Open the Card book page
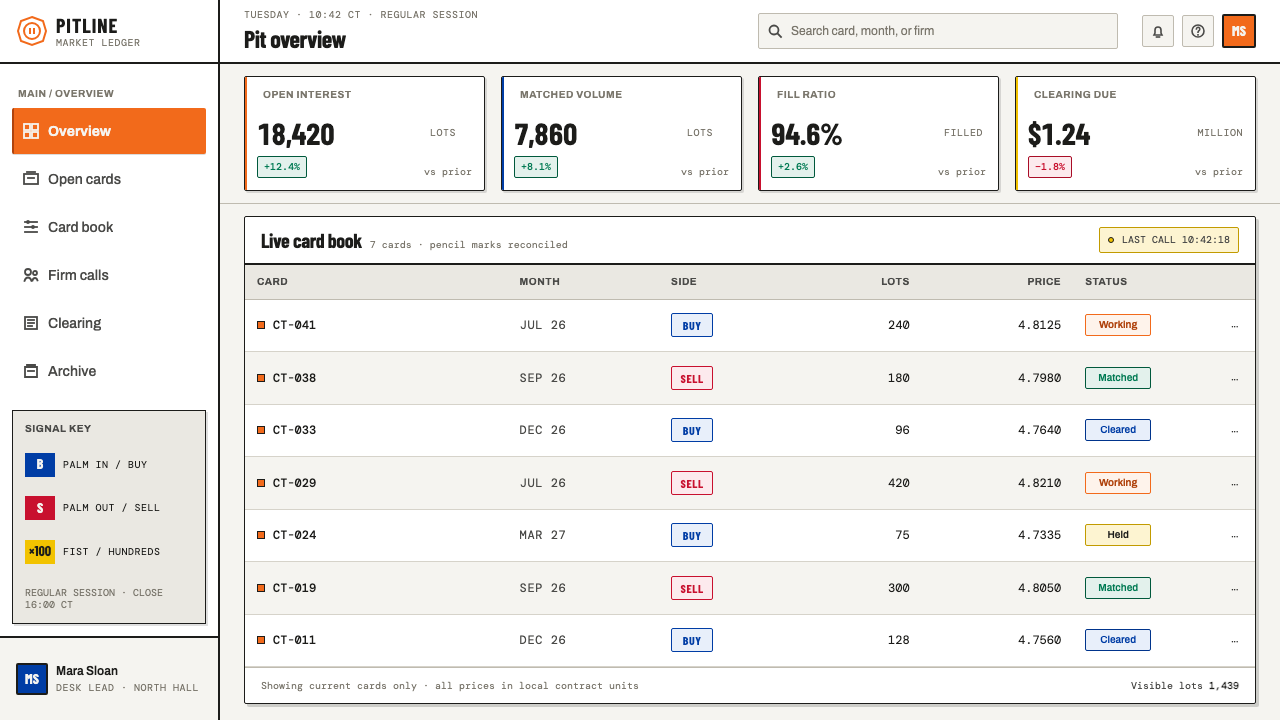1280x720 pixels. tap(109, 227)
